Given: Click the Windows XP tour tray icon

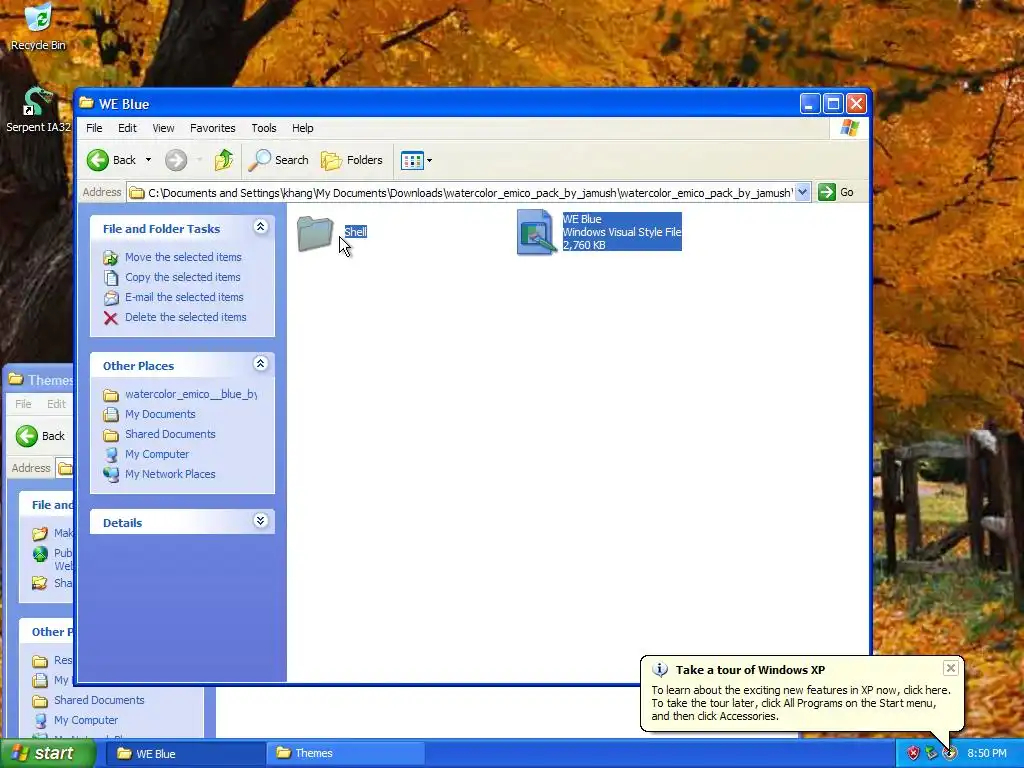Looking at the screenshot, I should [x=949, y=754].
